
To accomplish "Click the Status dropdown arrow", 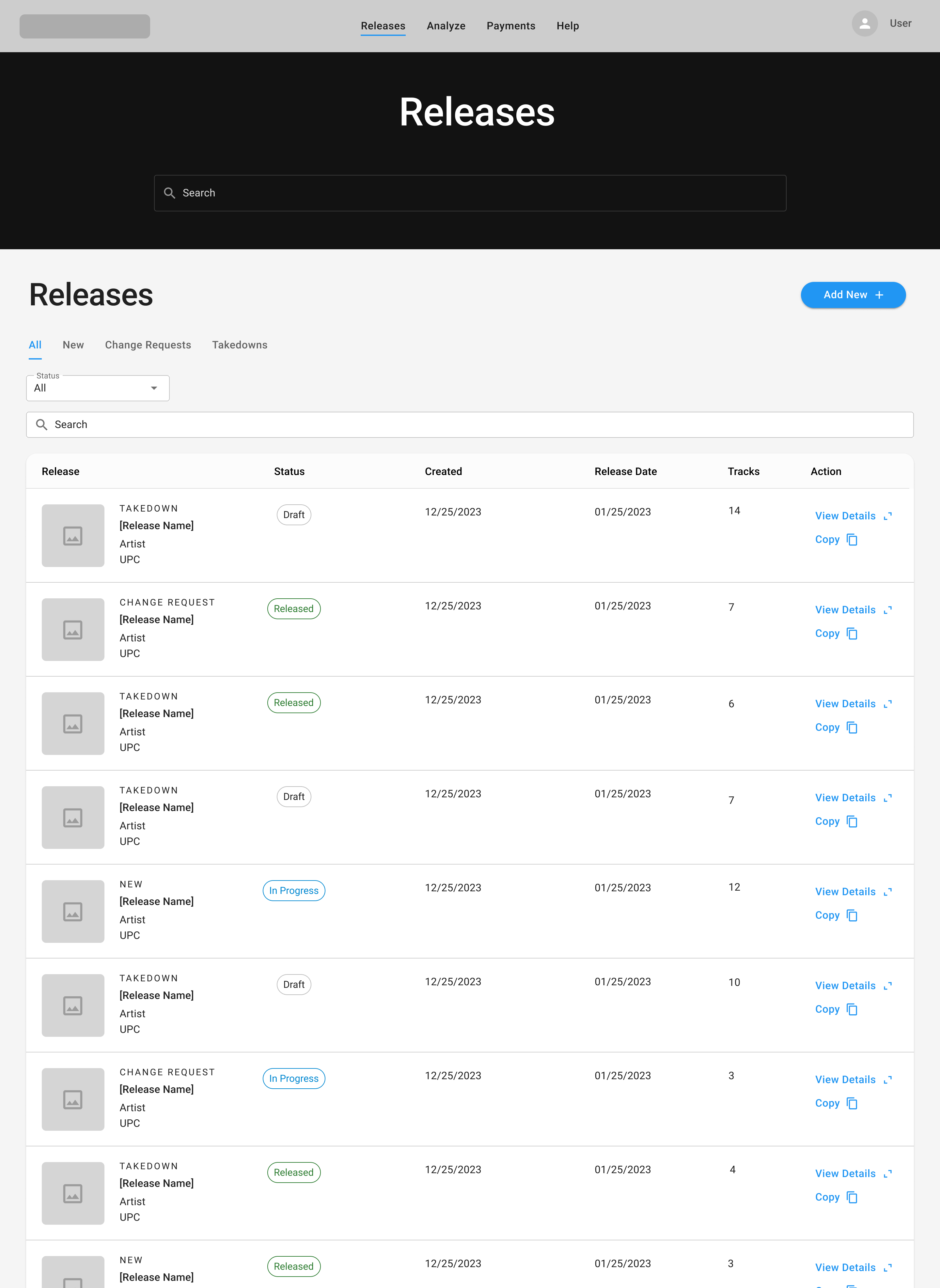I will point(154,389).
